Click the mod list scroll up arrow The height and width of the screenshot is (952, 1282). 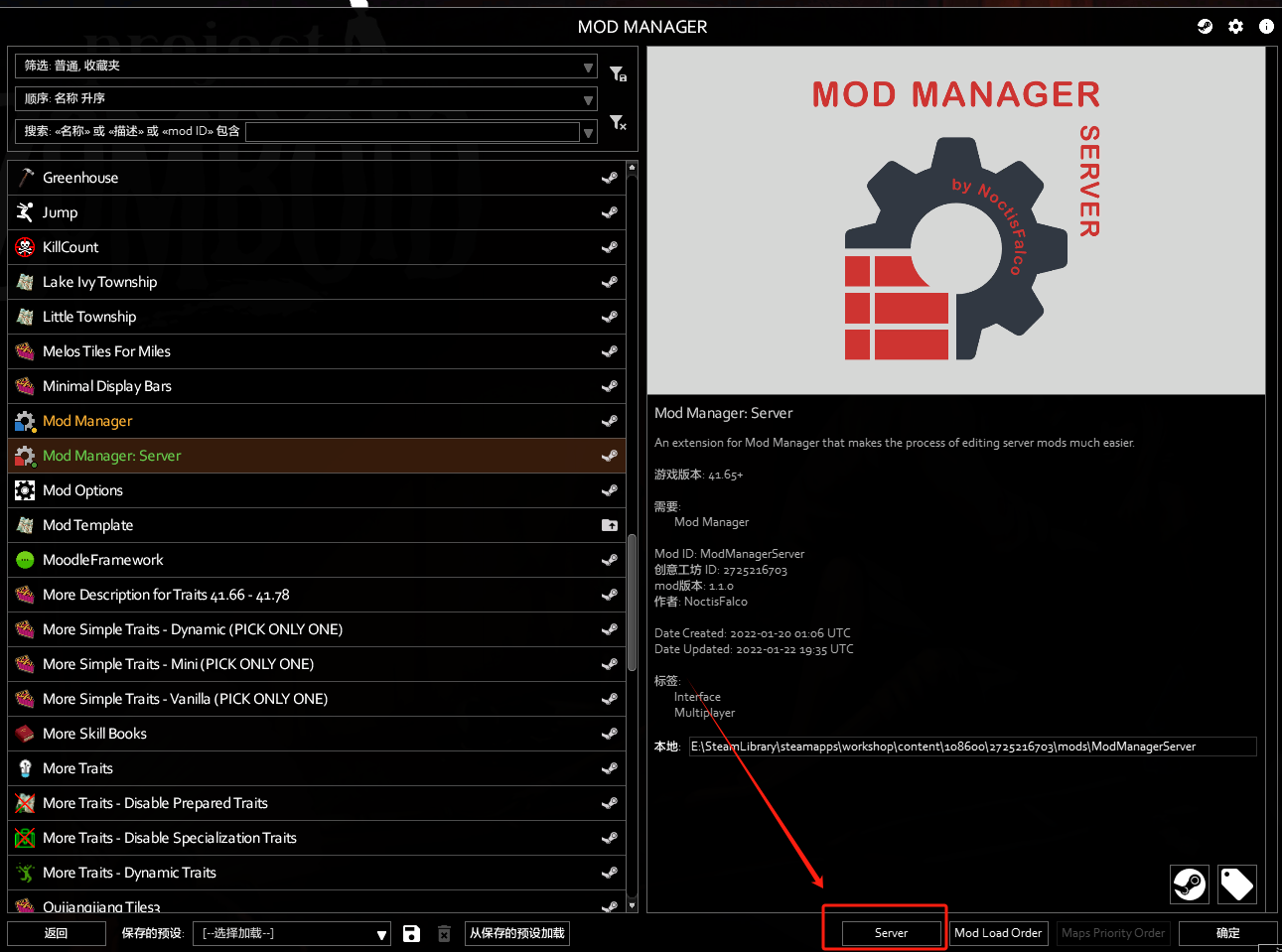click(x=632, y=170)
